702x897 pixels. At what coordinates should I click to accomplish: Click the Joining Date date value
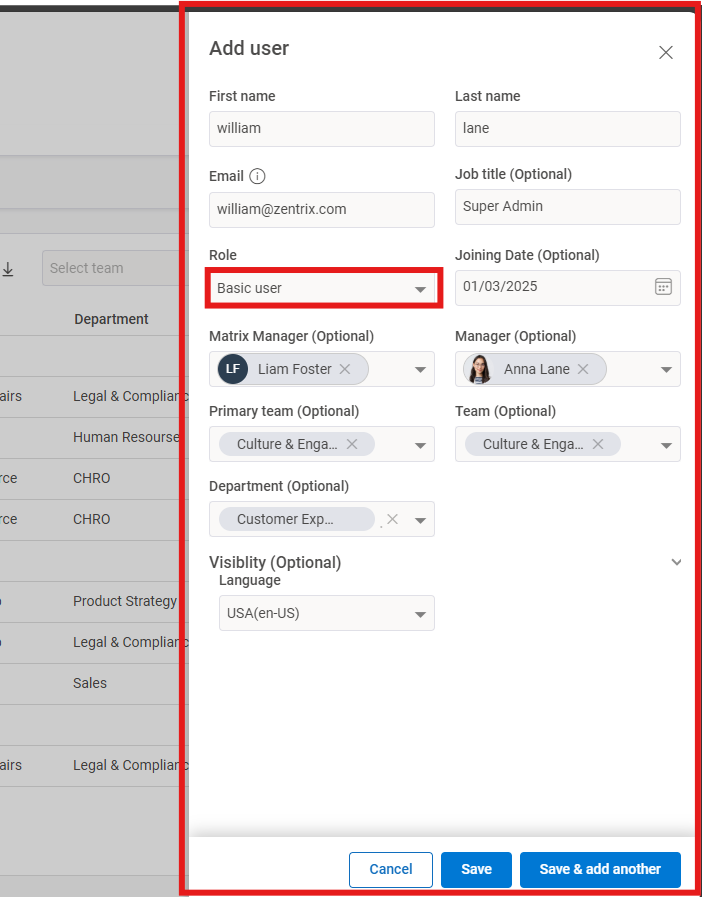pos(500,287)
